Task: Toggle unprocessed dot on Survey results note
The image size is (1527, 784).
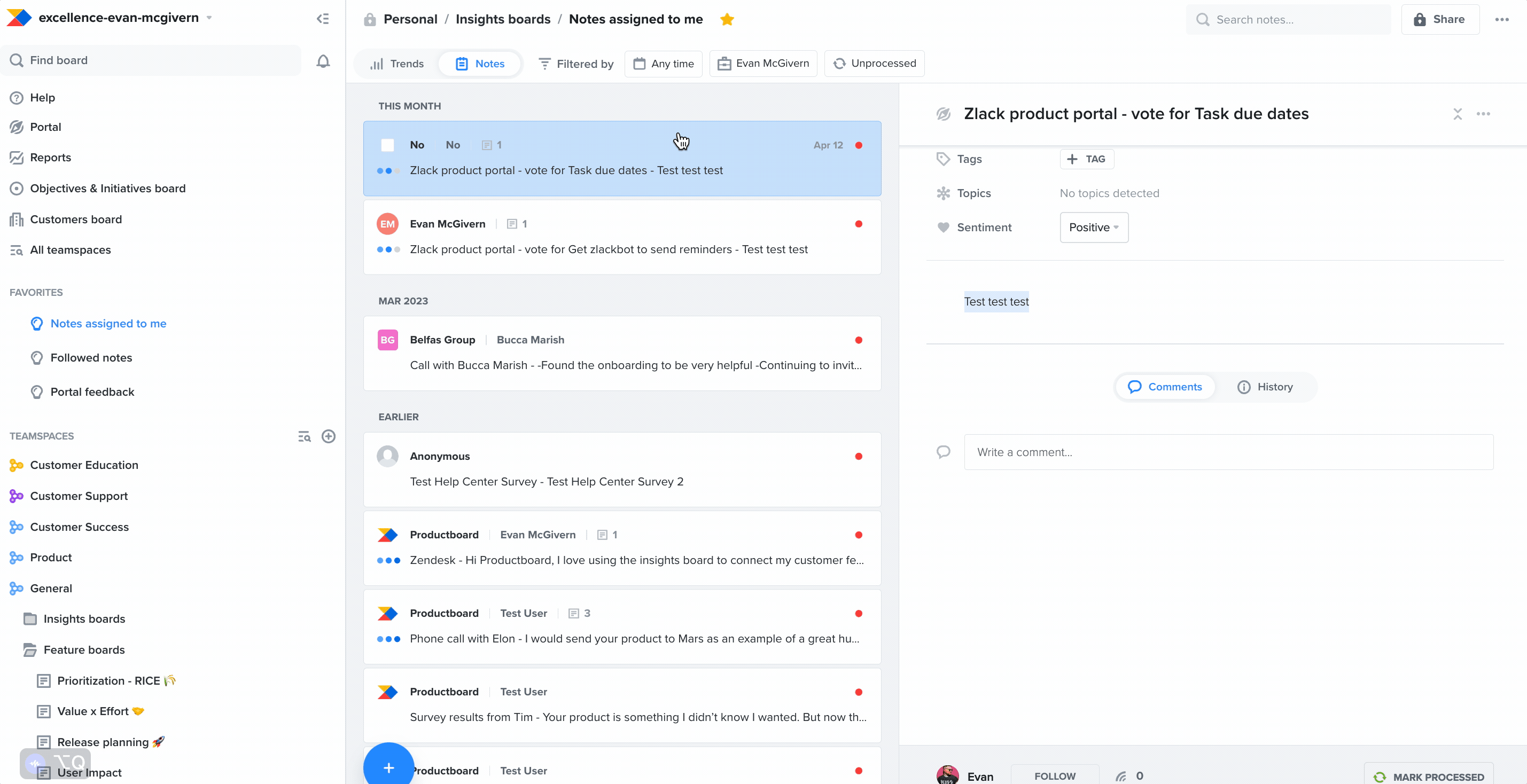Action: [859, 692]
